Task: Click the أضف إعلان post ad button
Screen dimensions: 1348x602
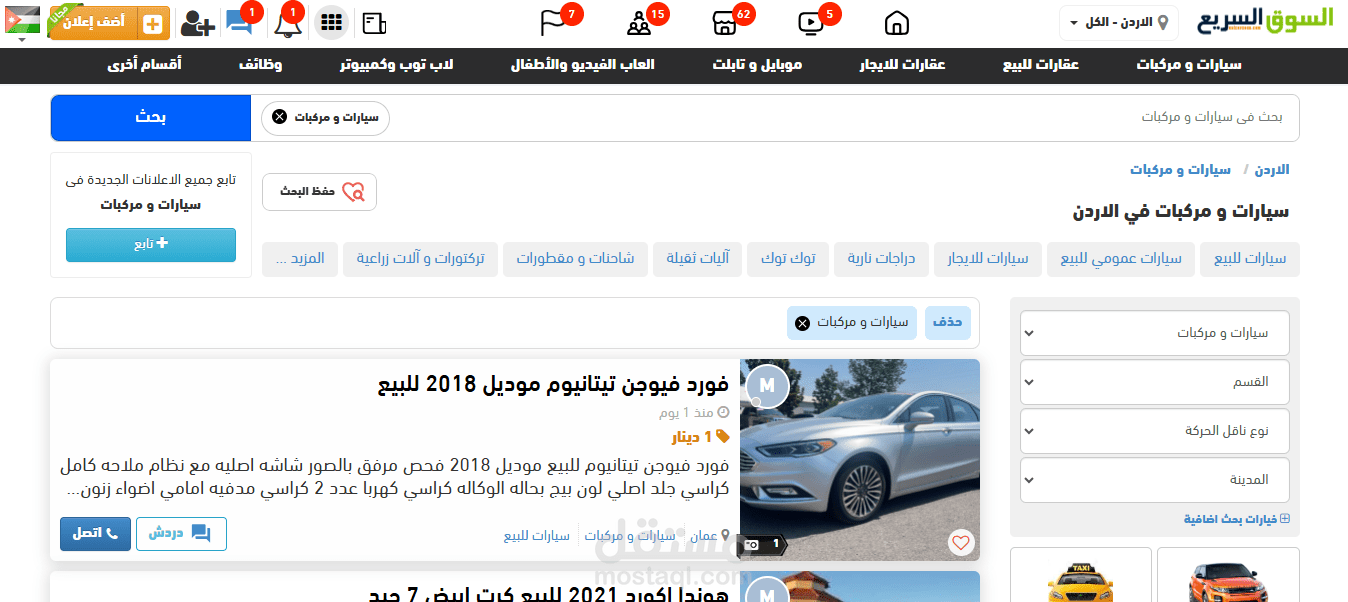Action: pos(109,22)
